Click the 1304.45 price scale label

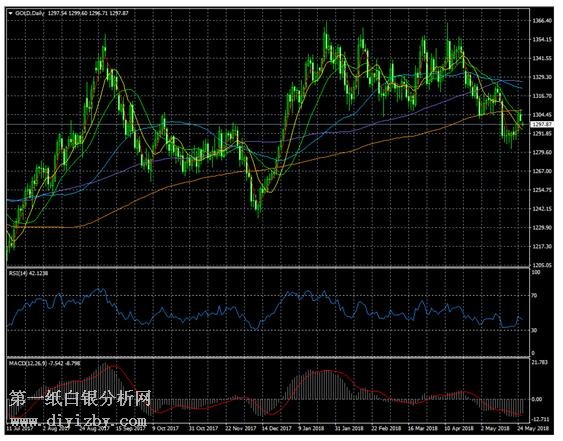click(x=542, y=115)
